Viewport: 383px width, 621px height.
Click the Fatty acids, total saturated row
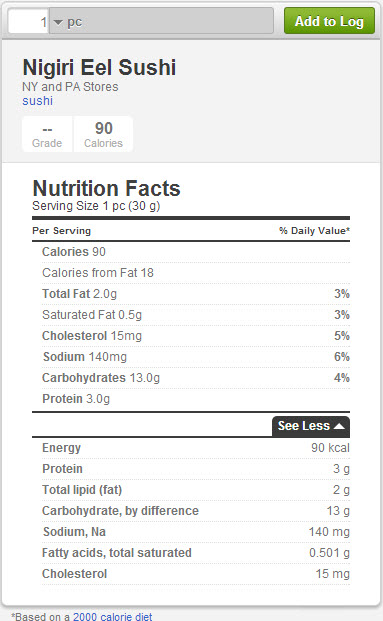click(196, 553)
